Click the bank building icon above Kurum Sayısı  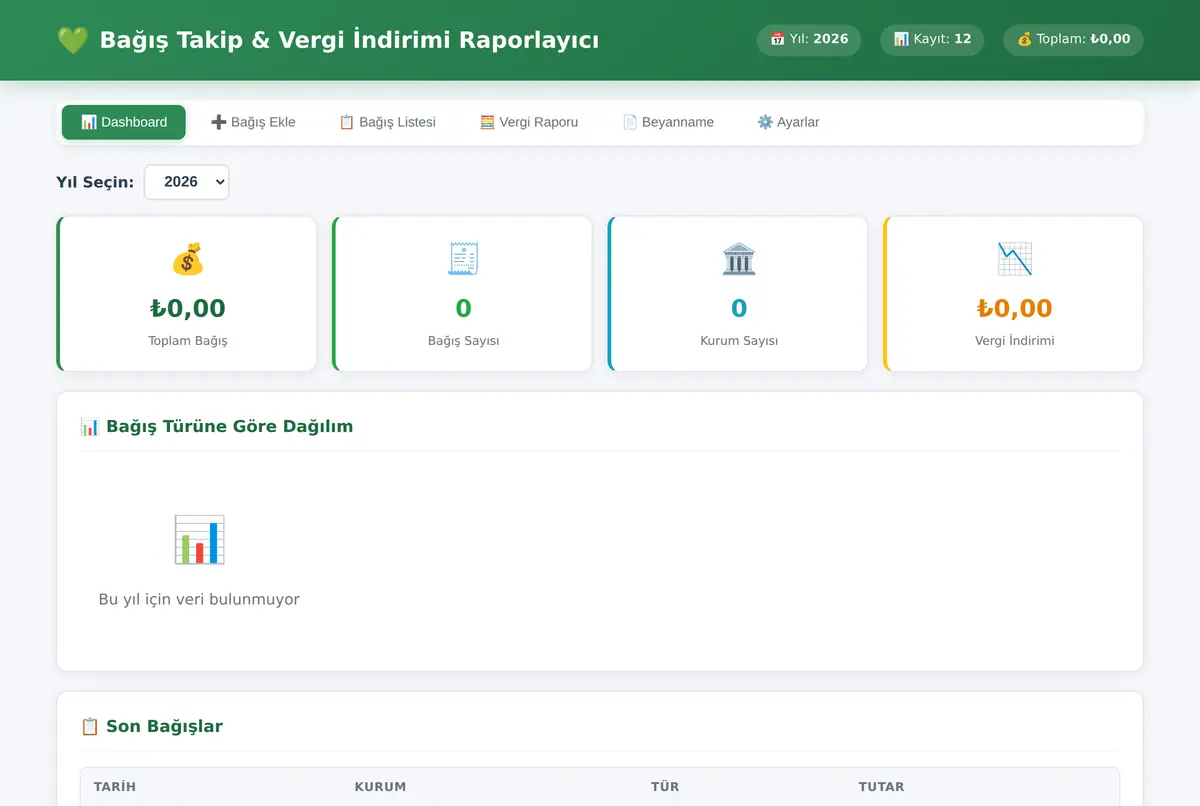click(x=739, y=259)
